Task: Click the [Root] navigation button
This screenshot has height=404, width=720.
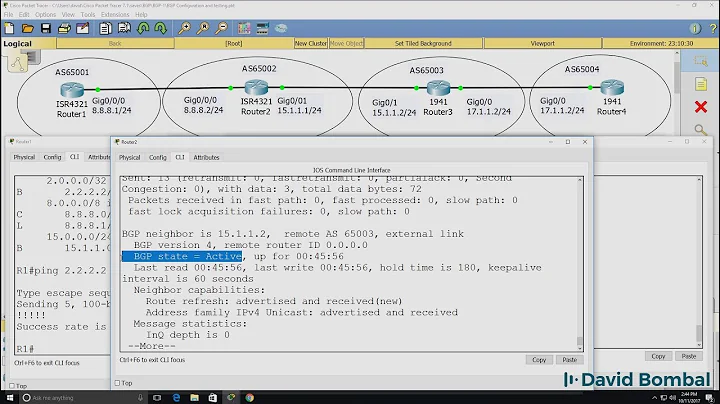Action: (x=234, y=43)
